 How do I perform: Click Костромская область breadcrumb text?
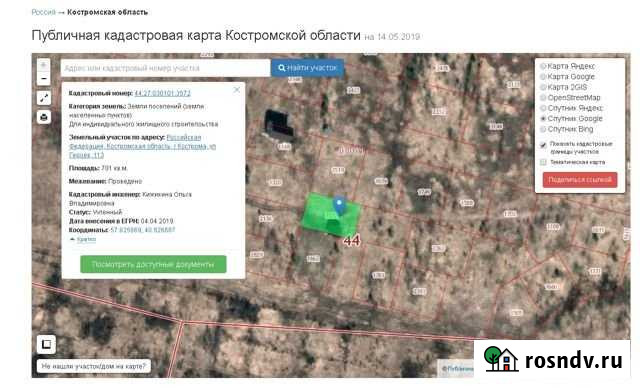(107, 12)
